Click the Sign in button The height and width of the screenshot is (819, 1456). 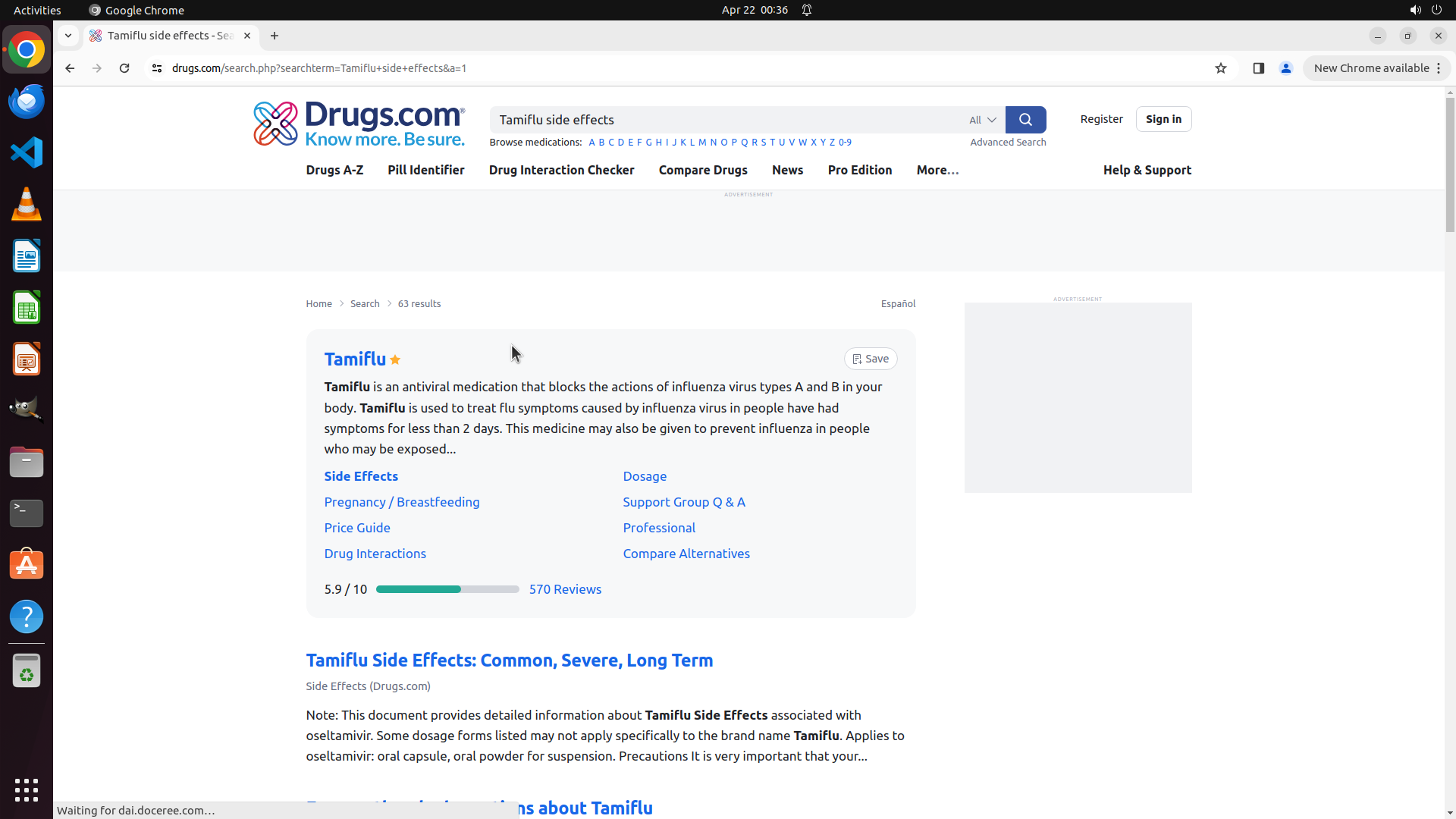click(x=1163, y=119)
